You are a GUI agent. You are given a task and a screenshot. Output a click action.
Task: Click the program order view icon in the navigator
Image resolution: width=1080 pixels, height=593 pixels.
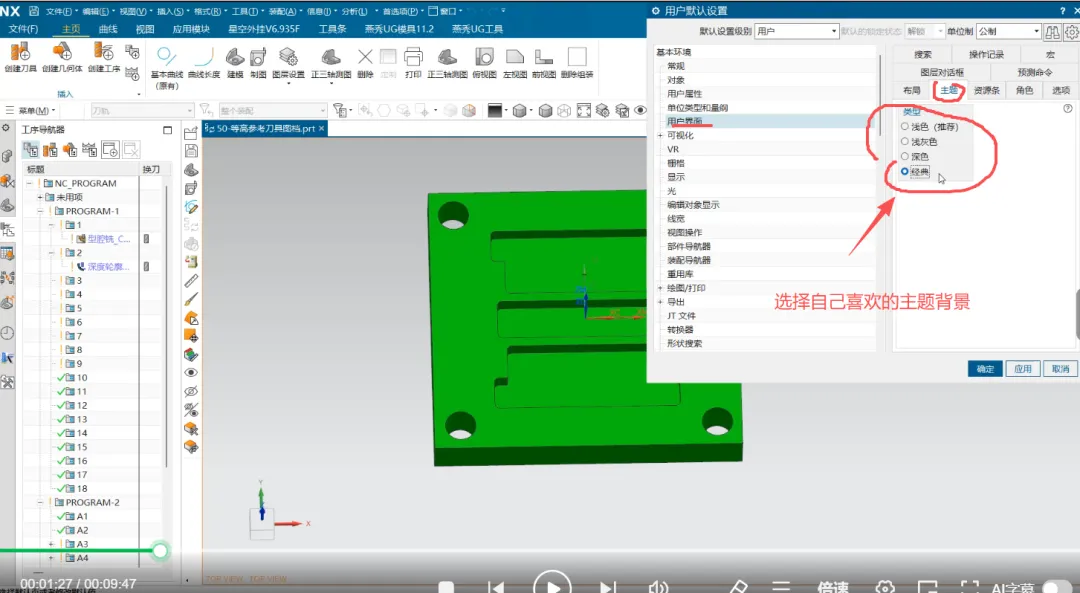point(30,149)
